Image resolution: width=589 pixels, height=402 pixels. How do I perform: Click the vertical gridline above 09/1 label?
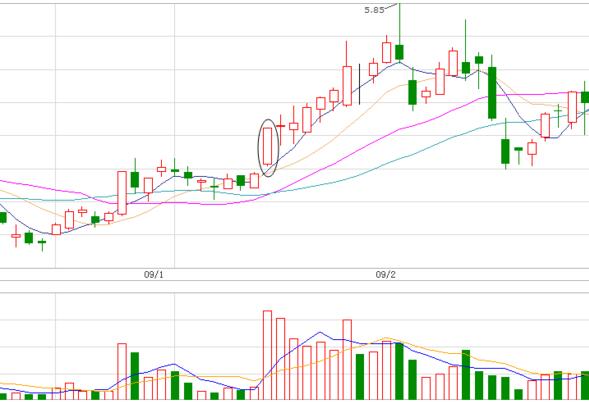pos(174,135)
